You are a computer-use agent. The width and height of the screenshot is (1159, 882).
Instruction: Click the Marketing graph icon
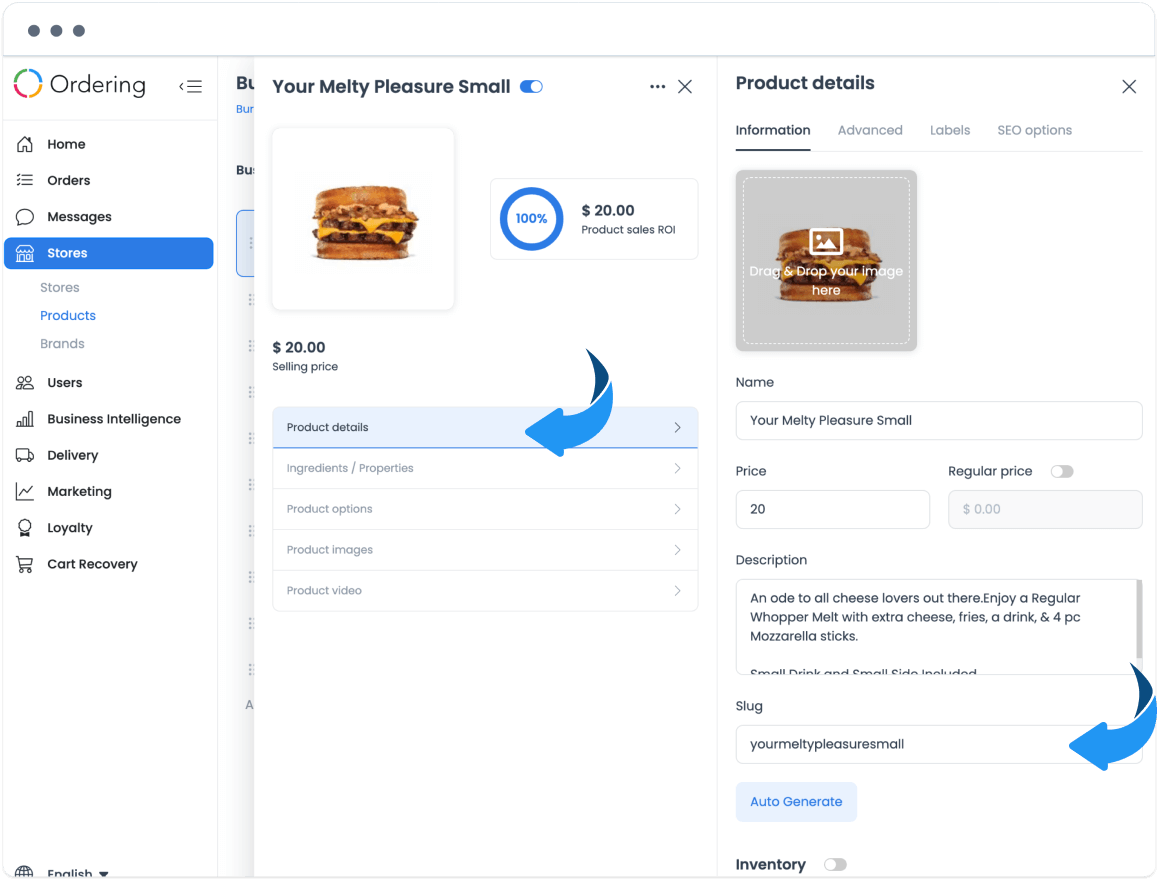pyautogui.click(x=25, y=492)
